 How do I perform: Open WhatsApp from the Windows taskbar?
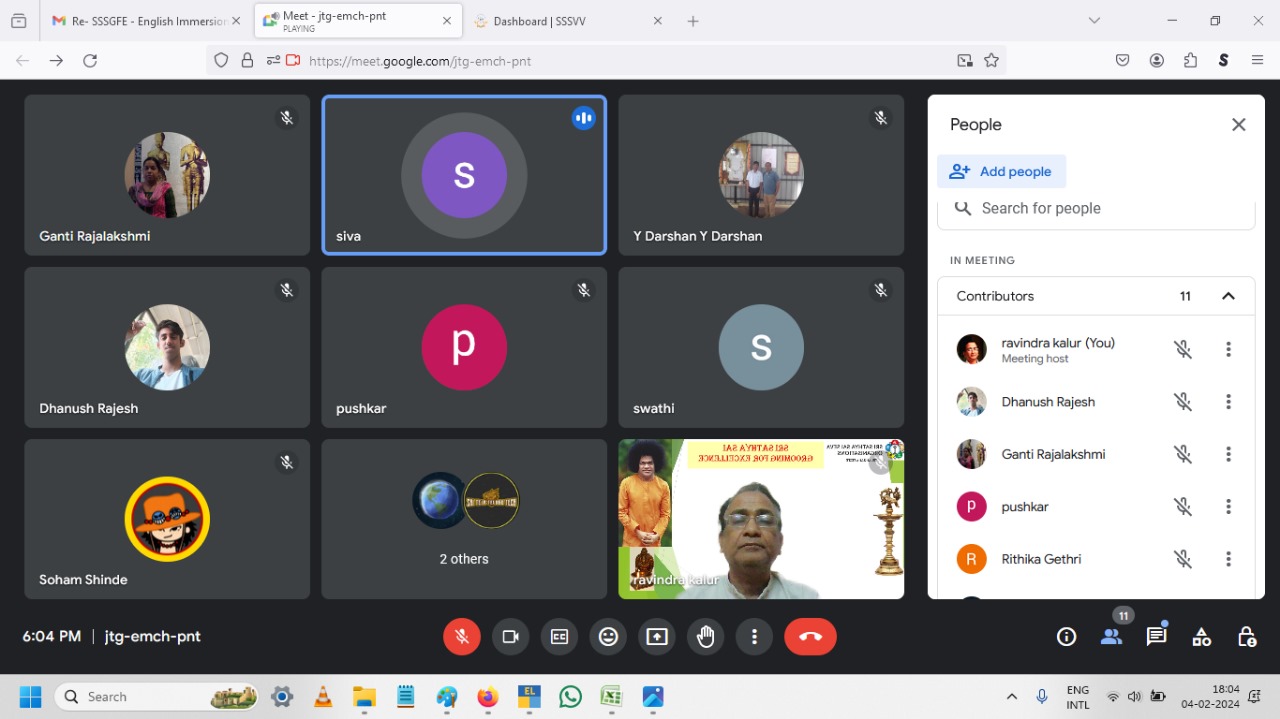coord(570,697)
